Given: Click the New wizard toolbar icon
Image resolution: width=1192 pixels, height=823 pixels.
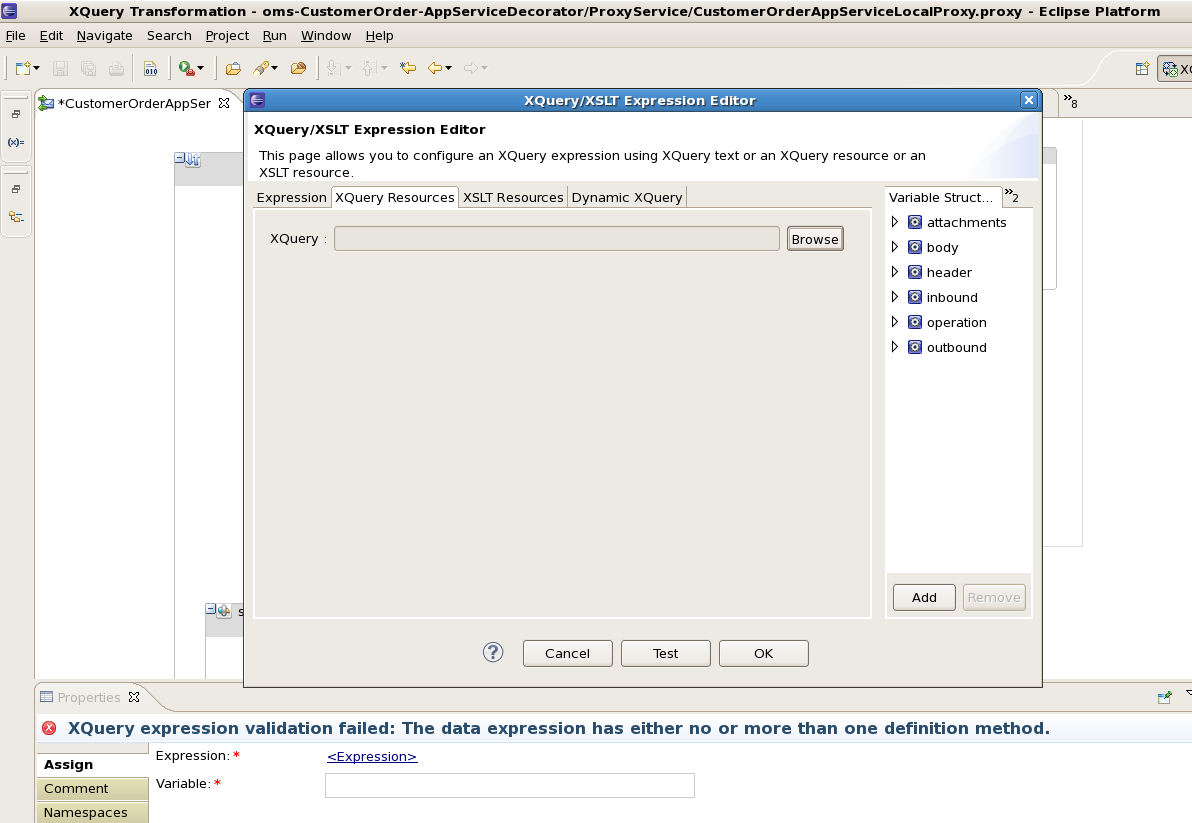Looking at the screenshot, I should click(23, 68).
